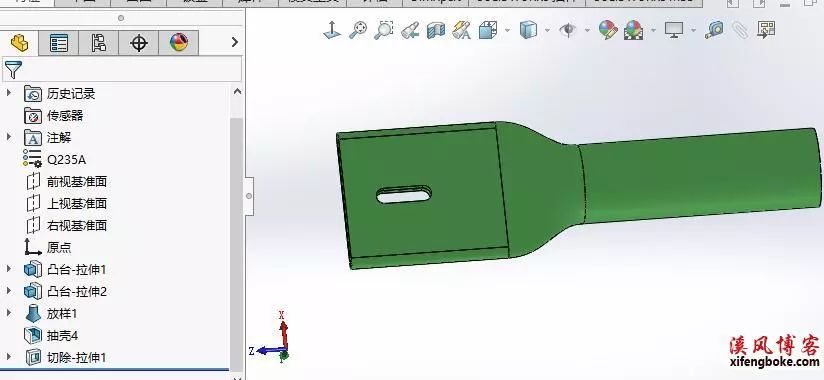Open the ConfigurationManager tab
824x380 pixels.
click(x=99, y=43)
